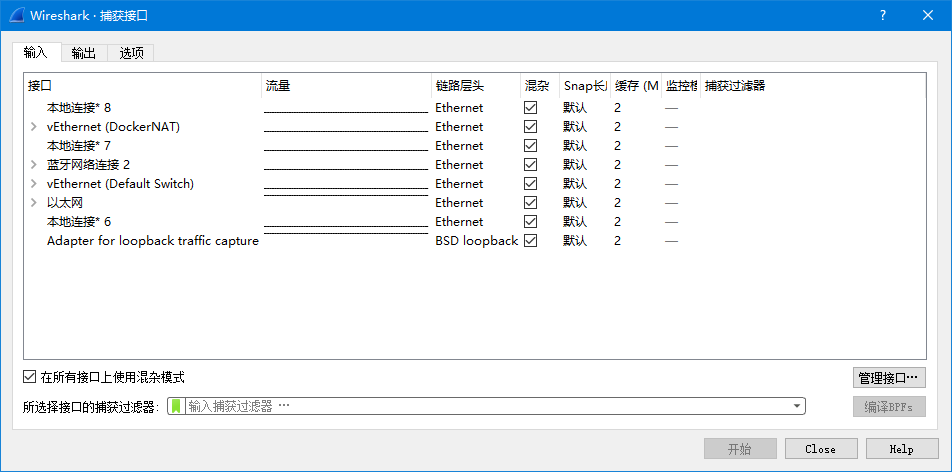Click the 捕获过滤器 column header
This screenshot has height=472, width=952.
point(813,86)
